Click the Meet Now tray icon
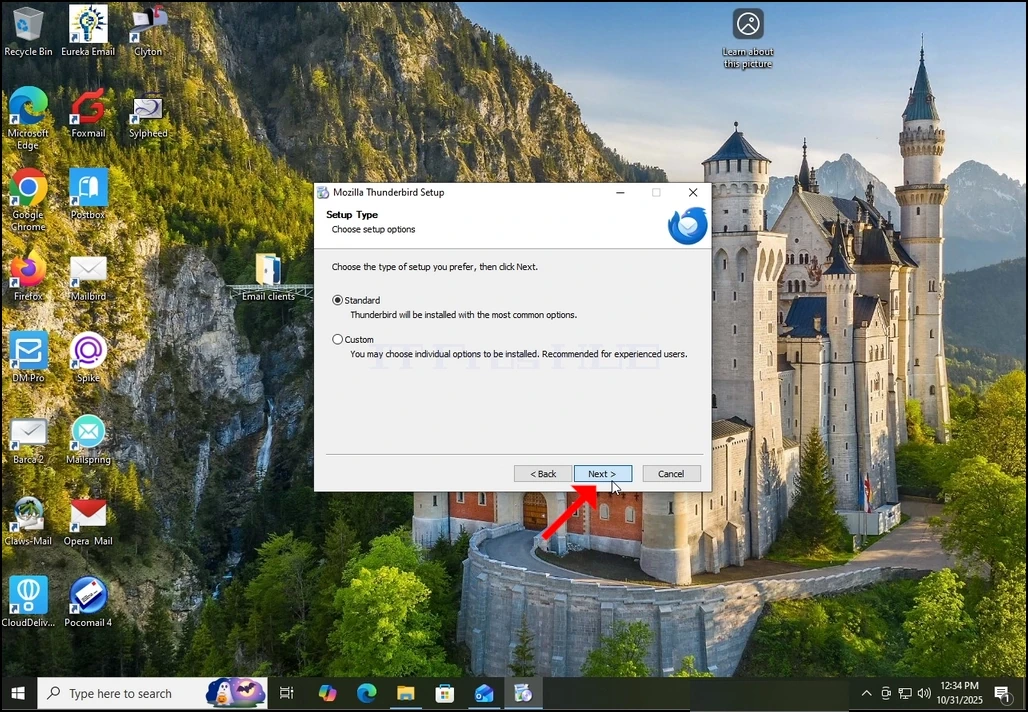 [x=886, y=694]
